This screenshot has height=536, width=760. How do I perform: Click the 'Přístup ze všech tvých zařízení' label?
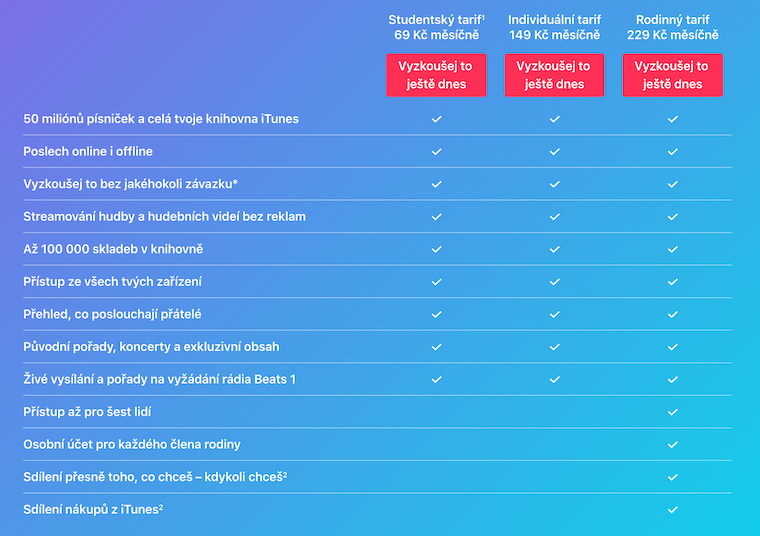(x=119, y=282)
